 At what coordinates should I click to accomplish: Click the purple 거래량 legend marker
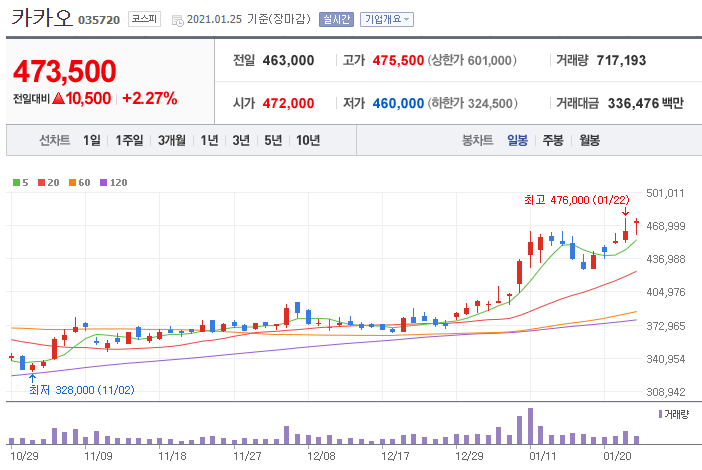click(660, 414)
